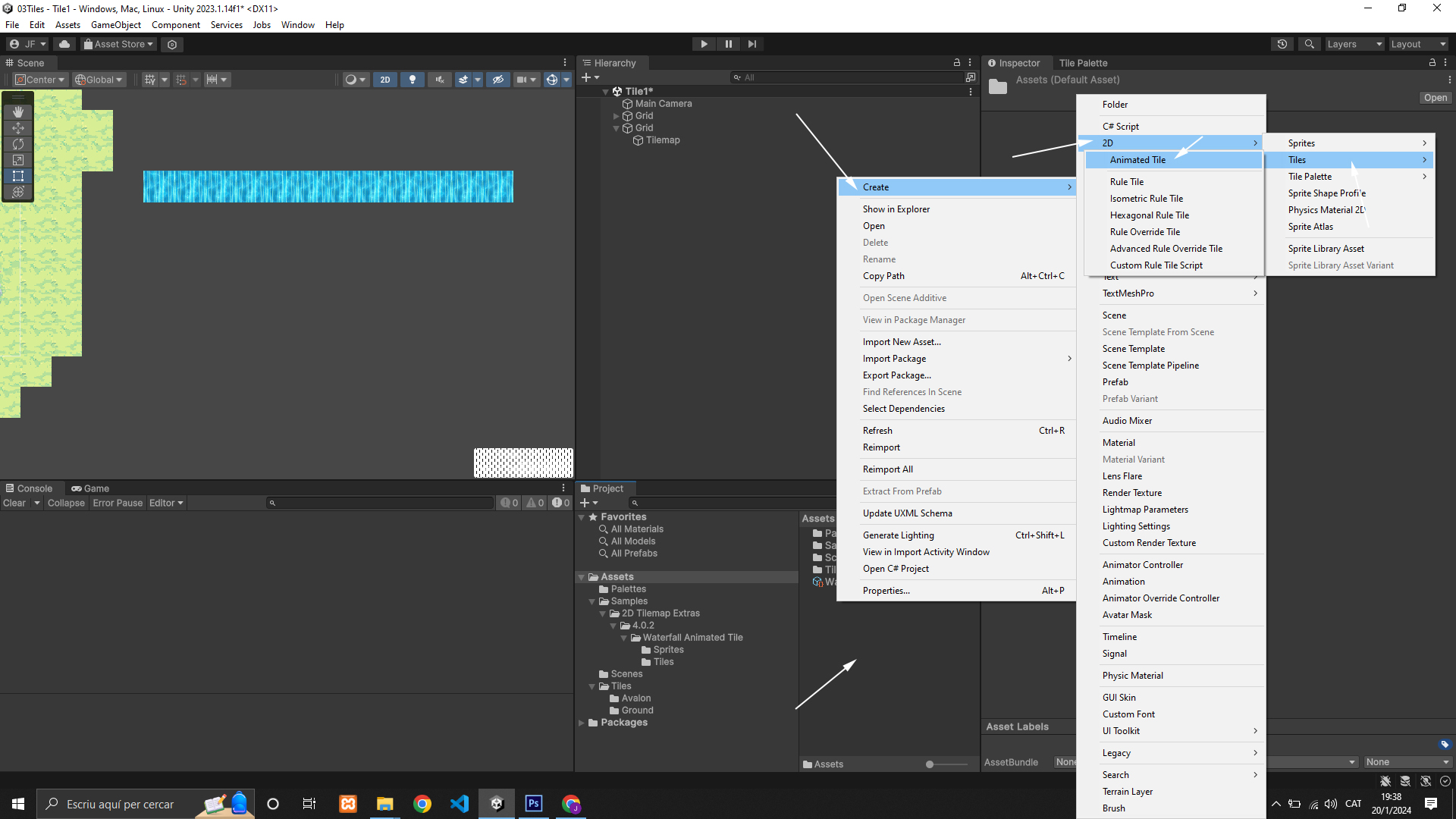Image resolution: width=1456 pixels, height=819 pixels.
Task: Collapse Waterfall Animated Tile folder
Action: [624, 638]
